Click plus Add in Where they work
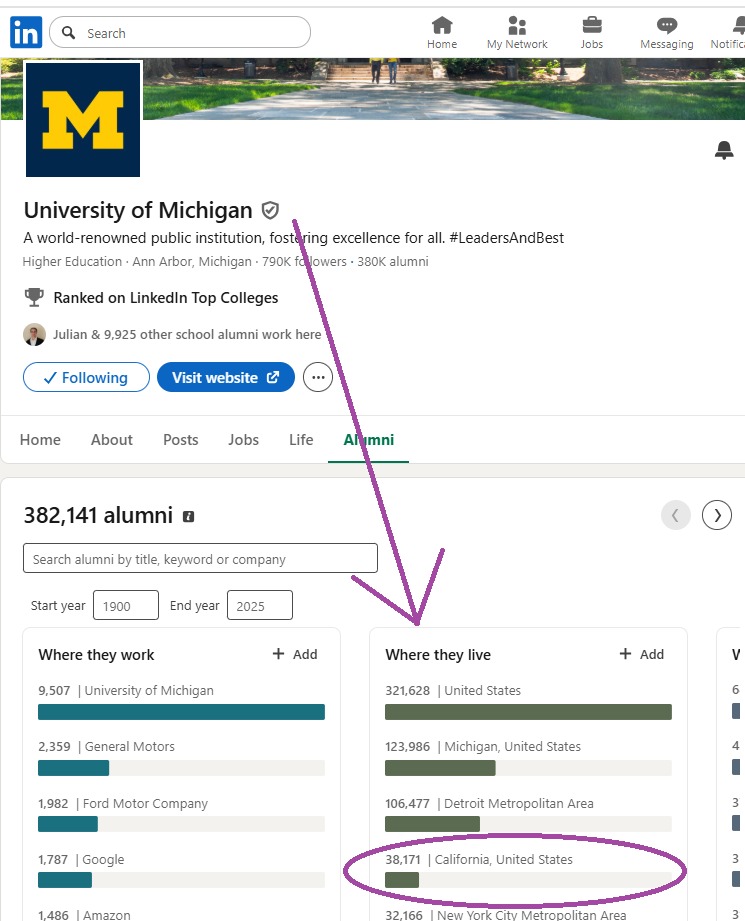Viewport: 745px width, 921px height. click(295, 654)
